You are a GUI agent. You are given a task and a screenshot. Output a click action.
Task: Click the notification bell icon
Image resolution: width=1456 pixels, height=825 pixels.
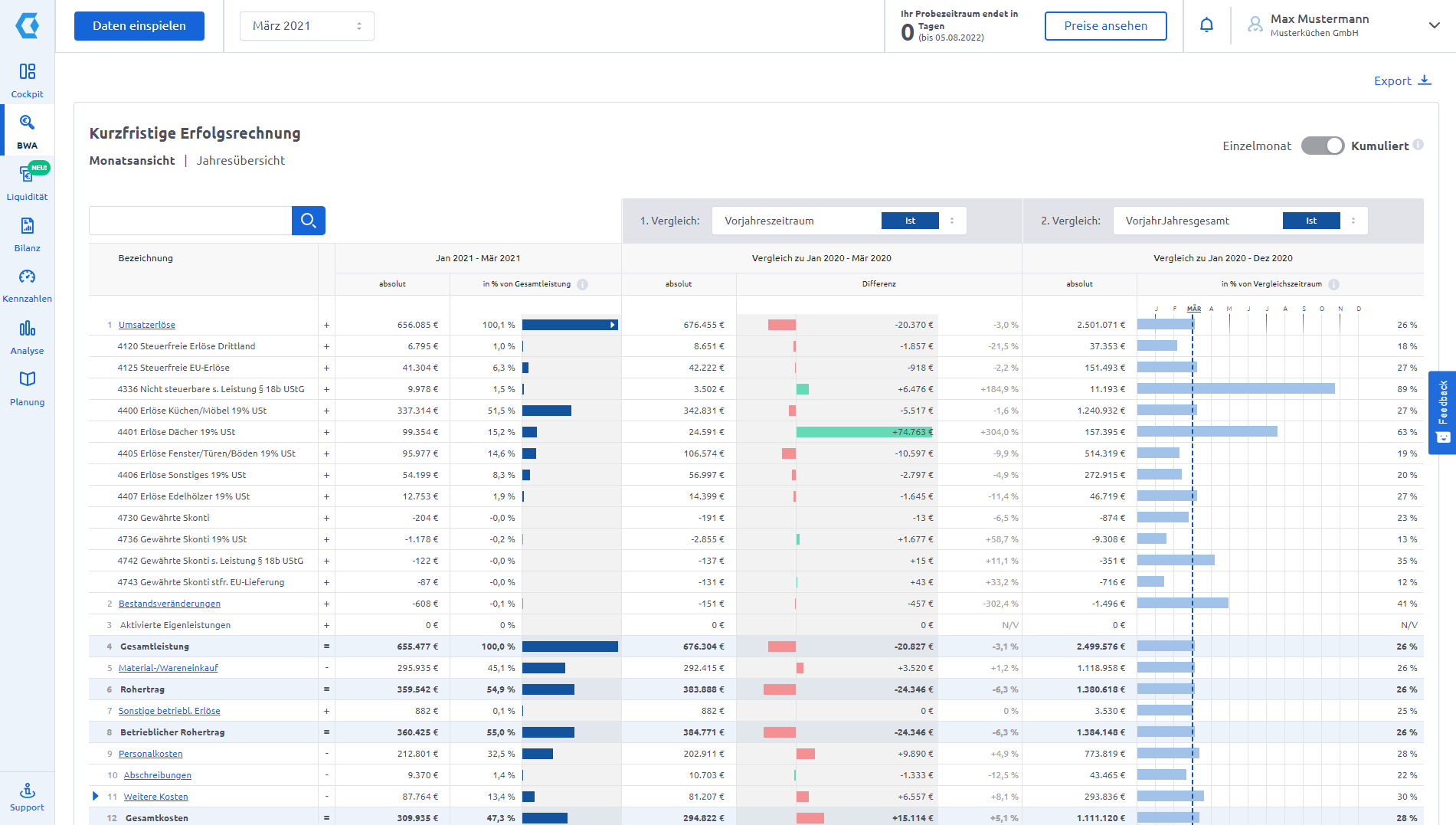point(1206,25)
